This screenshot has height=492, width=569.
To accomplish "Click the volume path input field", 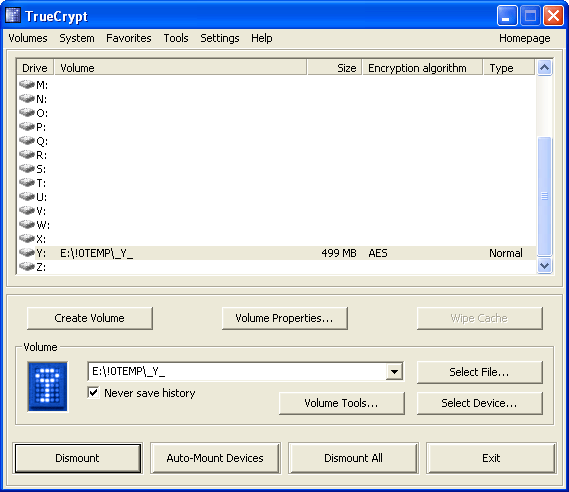I will tap(237, 371).
